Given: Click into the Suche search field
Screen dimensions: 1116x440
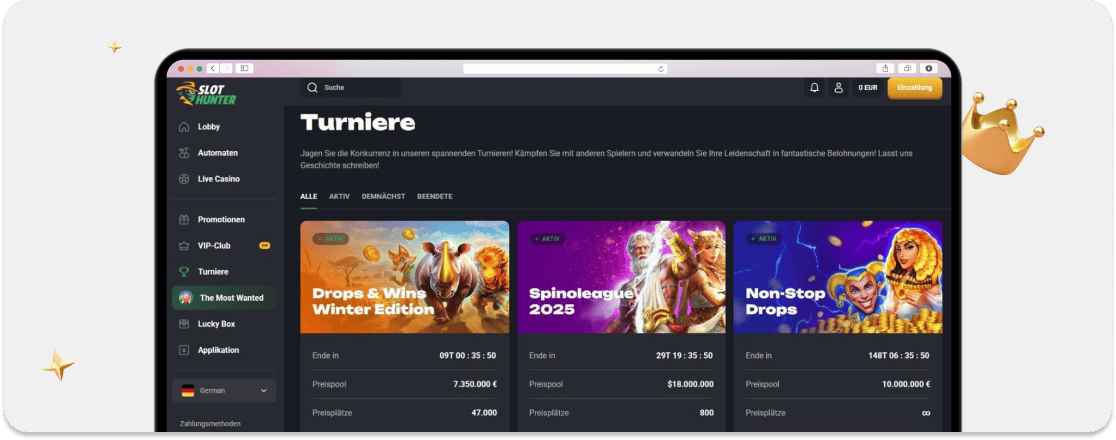Looking at the screenshot, I should [x=350, y=88].
